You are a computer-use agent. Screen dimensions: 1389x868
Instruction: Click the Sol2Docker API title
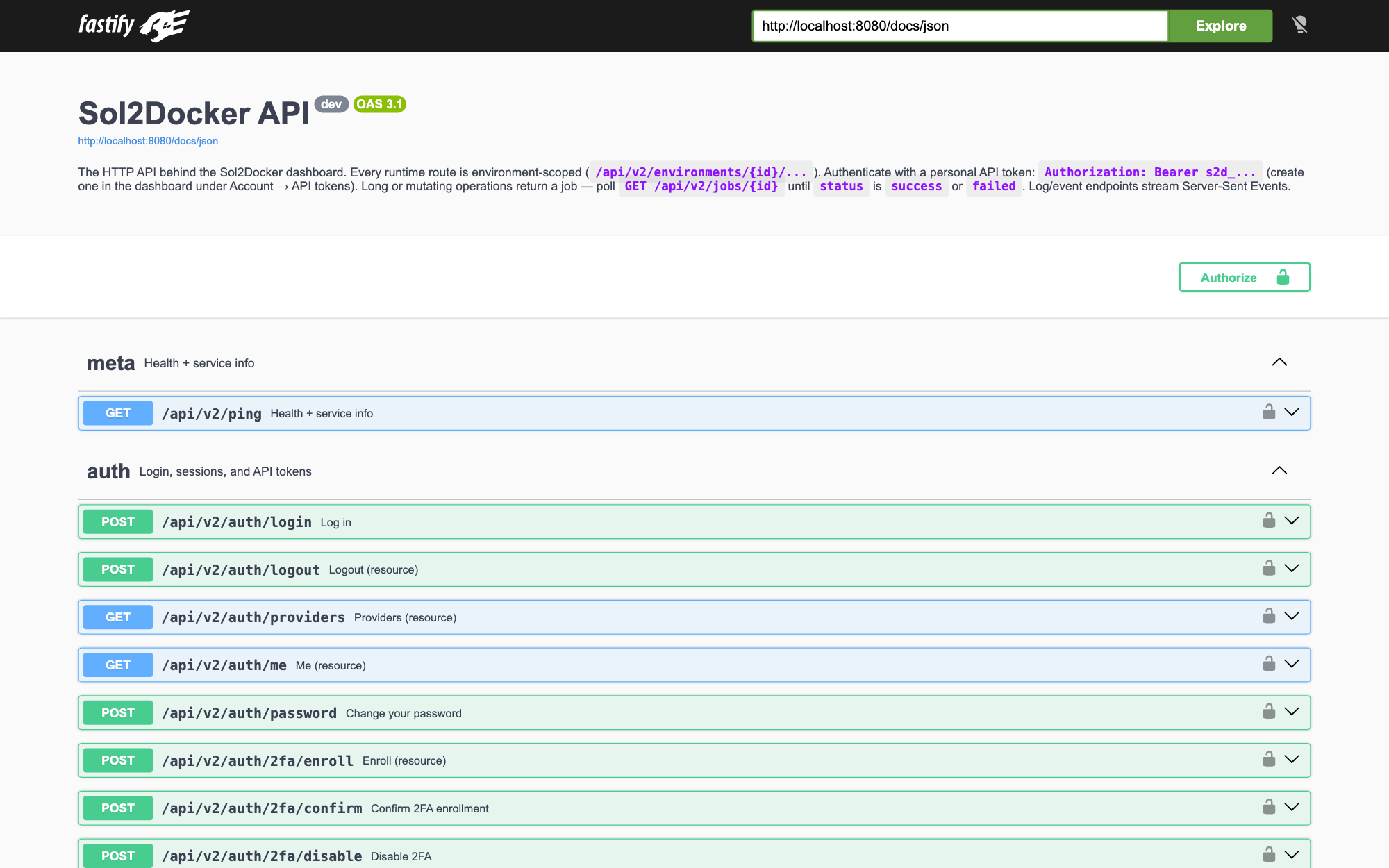[x=194, y=113]
